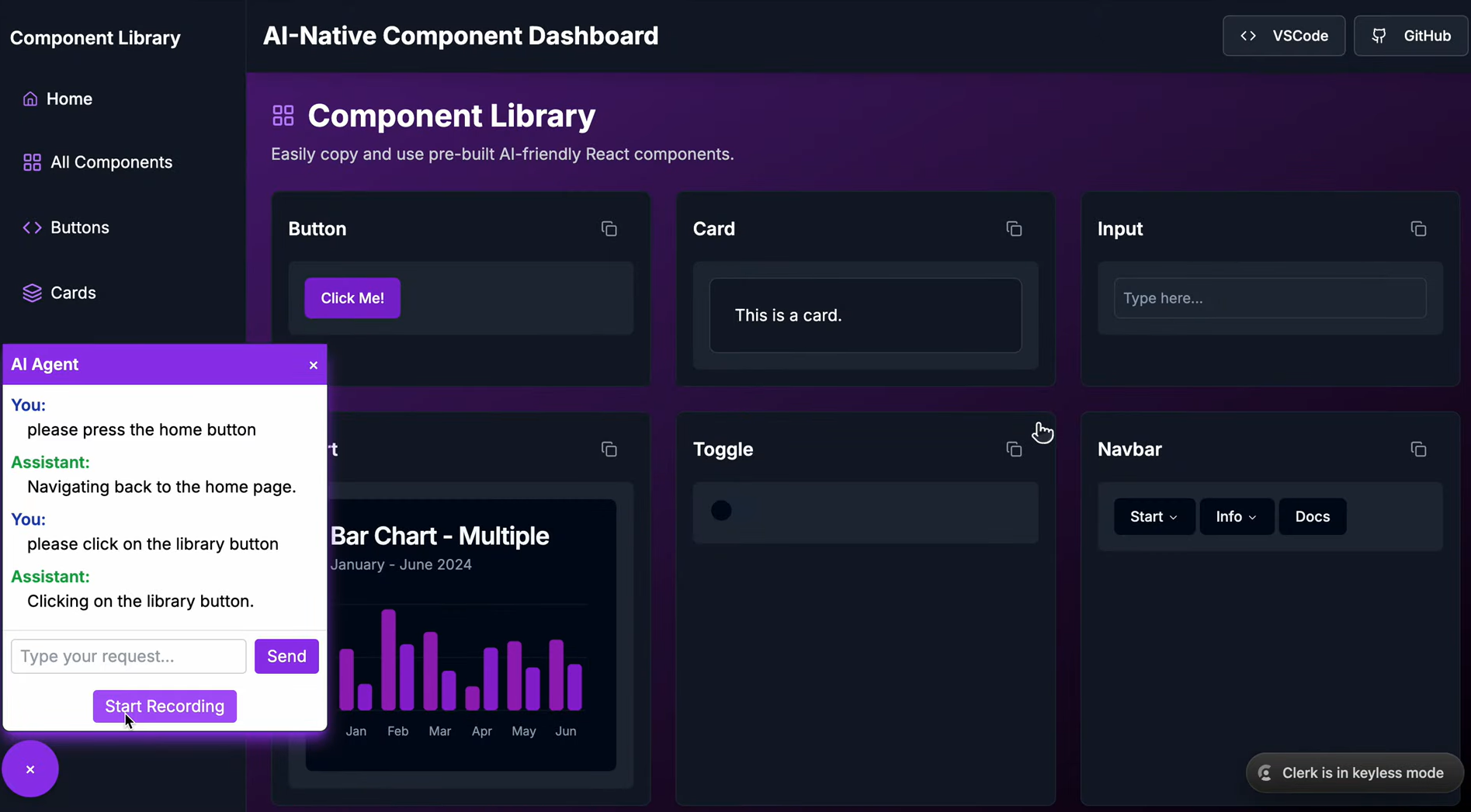Click the Clerk keyless mode badge

coord(1355,773)
